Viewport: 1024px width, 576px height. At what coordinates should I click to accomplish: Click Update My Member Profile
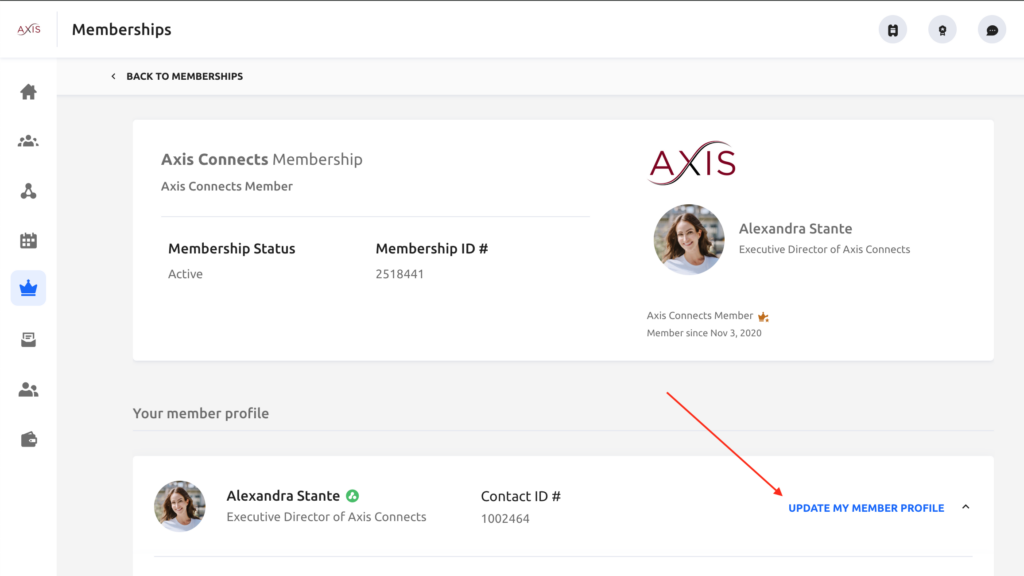click(x=866, y=508)
